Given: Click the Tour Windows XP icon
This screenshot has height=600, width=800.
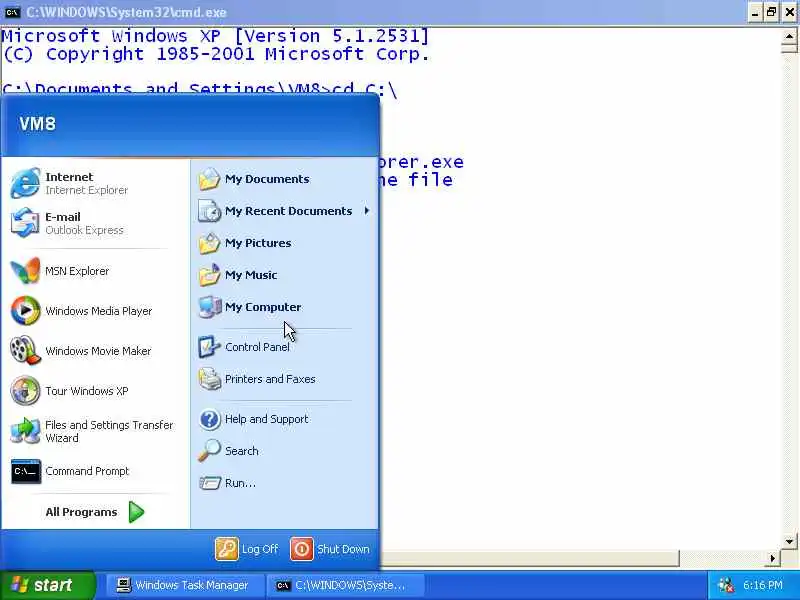Looking at the screenshot, I should click(25, 391).
